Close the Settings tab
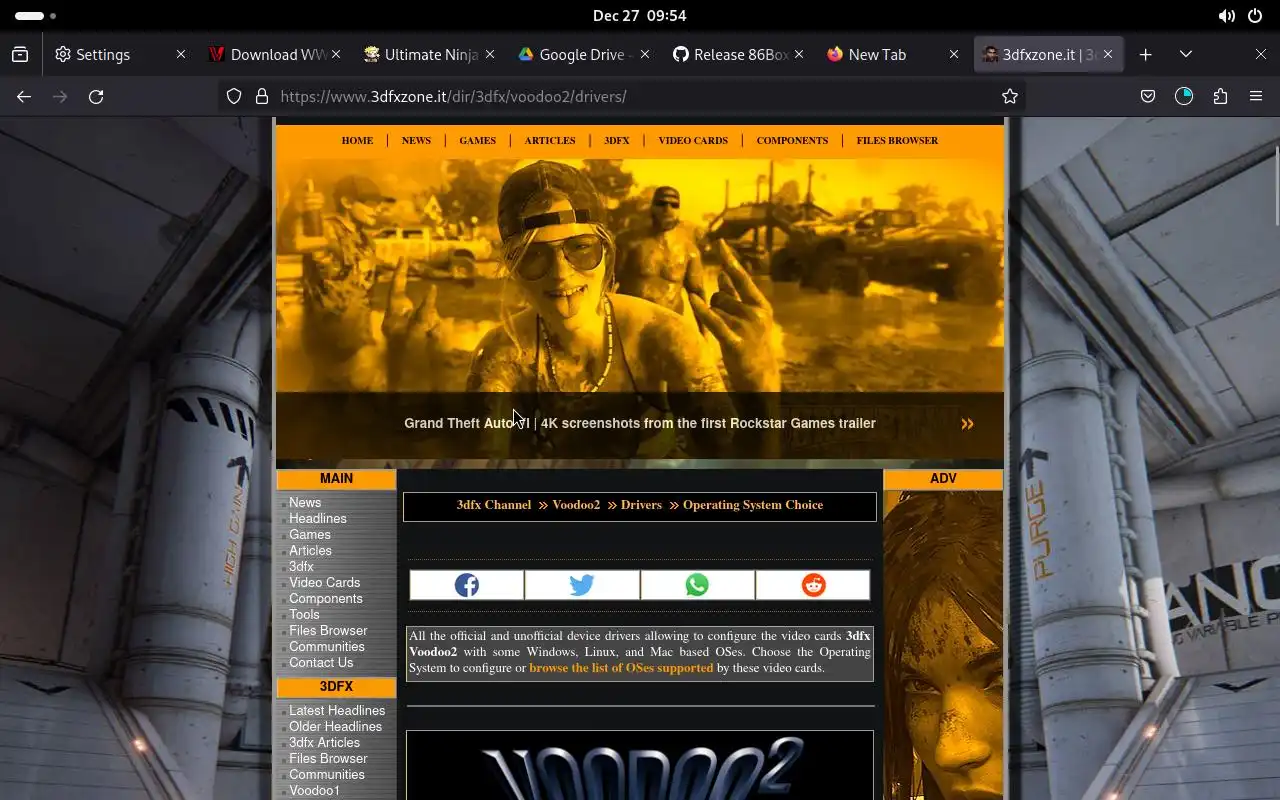The height and width of the screenshot is (800, 1280). point(180,54)
